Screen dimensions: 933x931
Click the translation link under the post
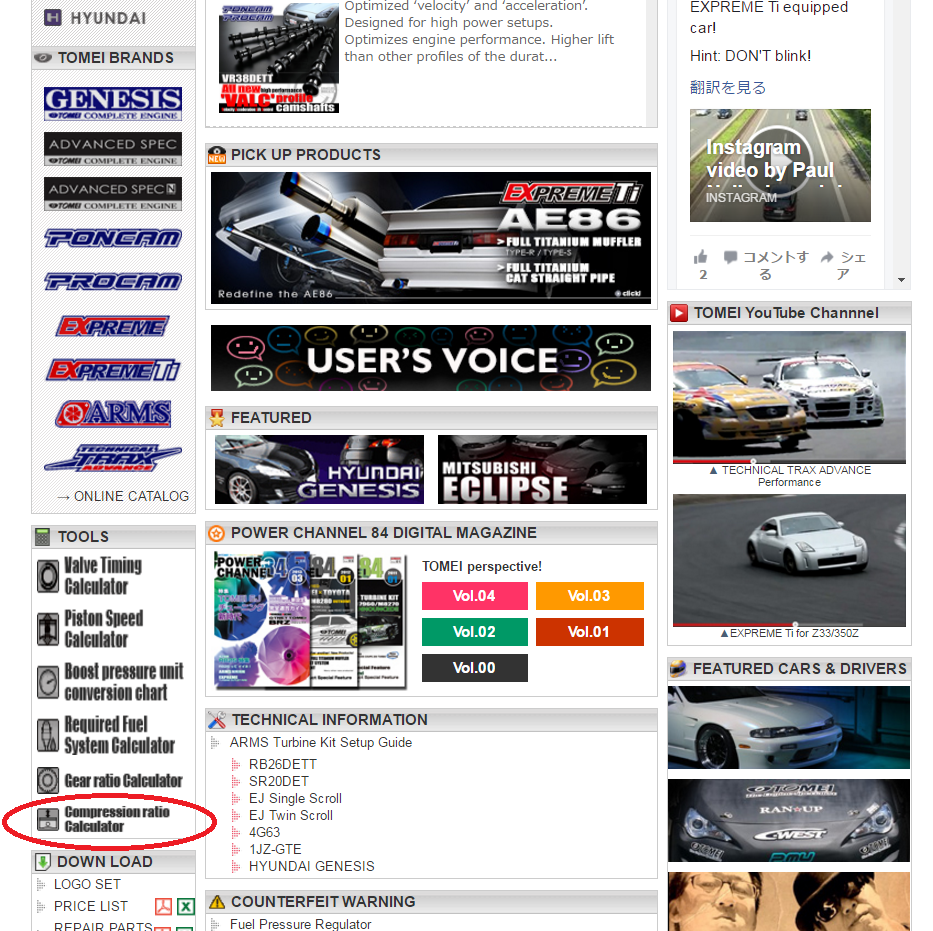click(728, 87)
